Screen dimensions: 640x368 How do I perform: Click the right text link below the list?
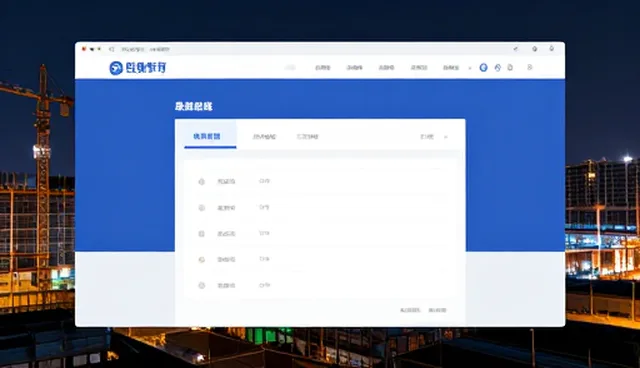tap(438, 310)
